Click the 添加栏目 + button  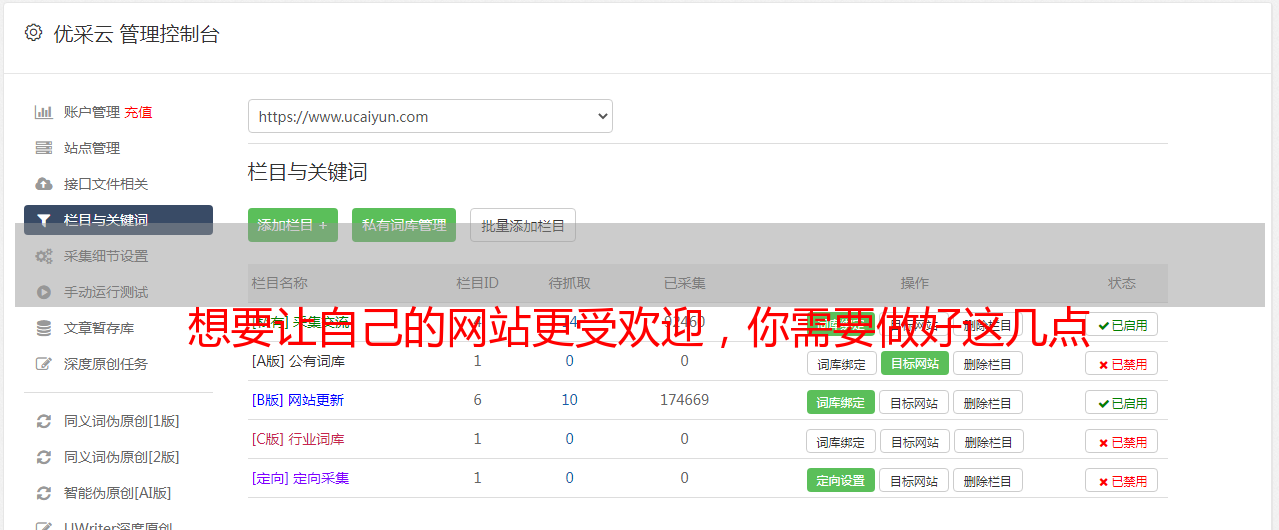293,225
